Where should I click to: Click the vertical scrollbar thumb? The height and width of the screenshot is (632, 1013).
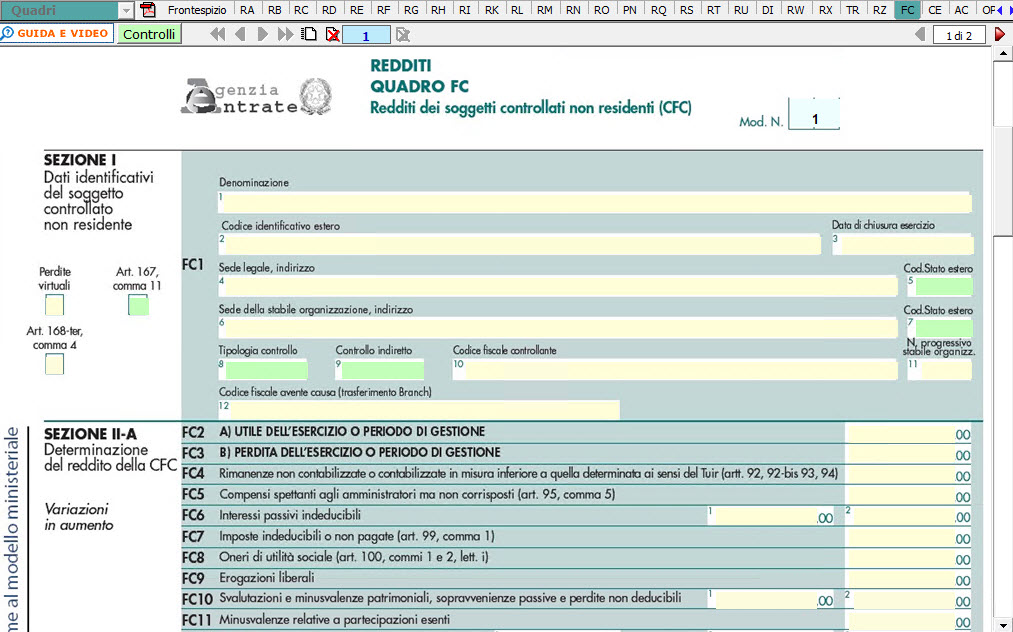click(x=1003, y=181)
